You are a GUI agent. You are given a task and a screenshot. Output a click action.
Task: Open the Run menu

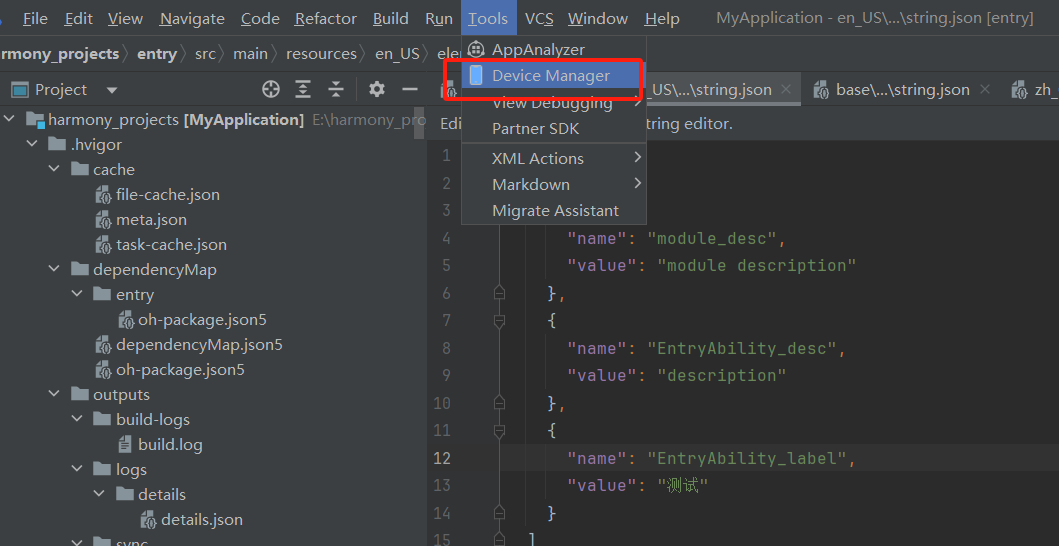[439, 18]
